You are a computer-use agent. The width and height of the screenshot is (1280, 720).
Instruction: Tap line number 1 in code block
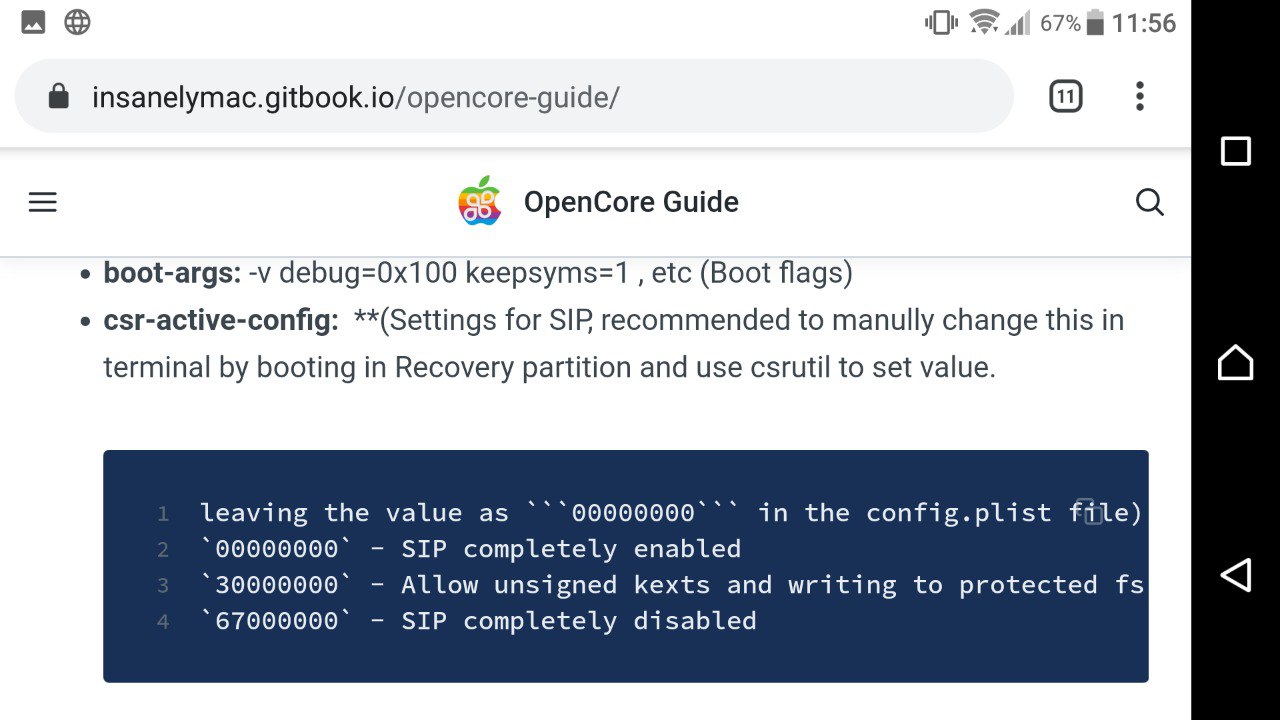click(x=163, y=514)
